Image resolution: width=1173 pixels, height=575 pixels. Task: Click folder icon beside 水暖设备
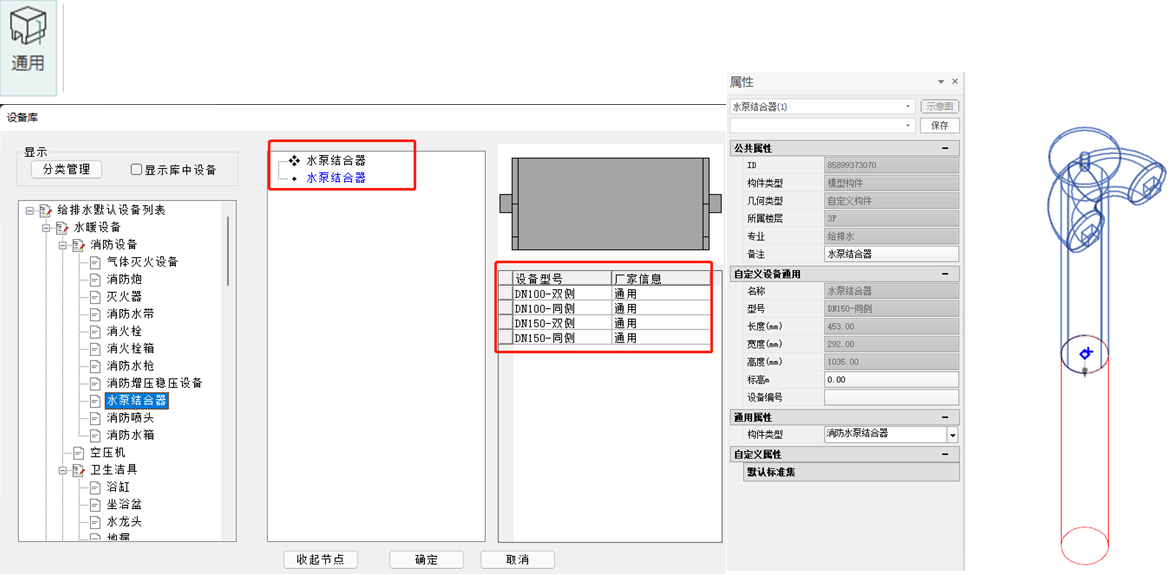point(61,228)
